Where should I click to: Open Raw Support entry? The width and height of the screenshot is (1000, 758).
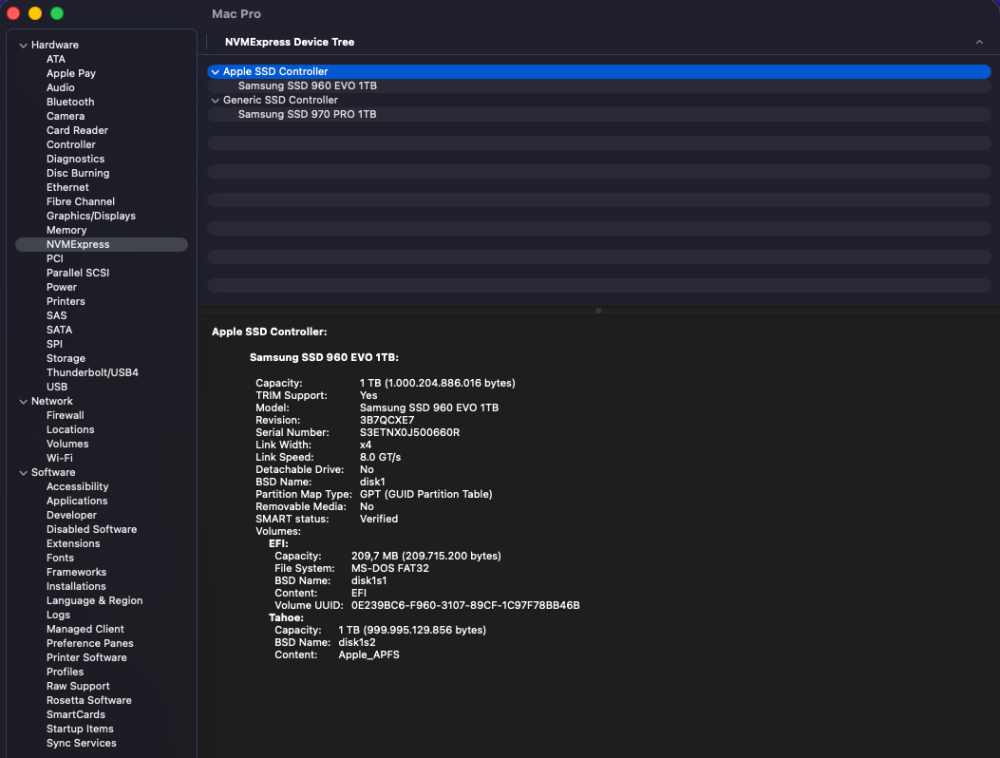(78, 687)
